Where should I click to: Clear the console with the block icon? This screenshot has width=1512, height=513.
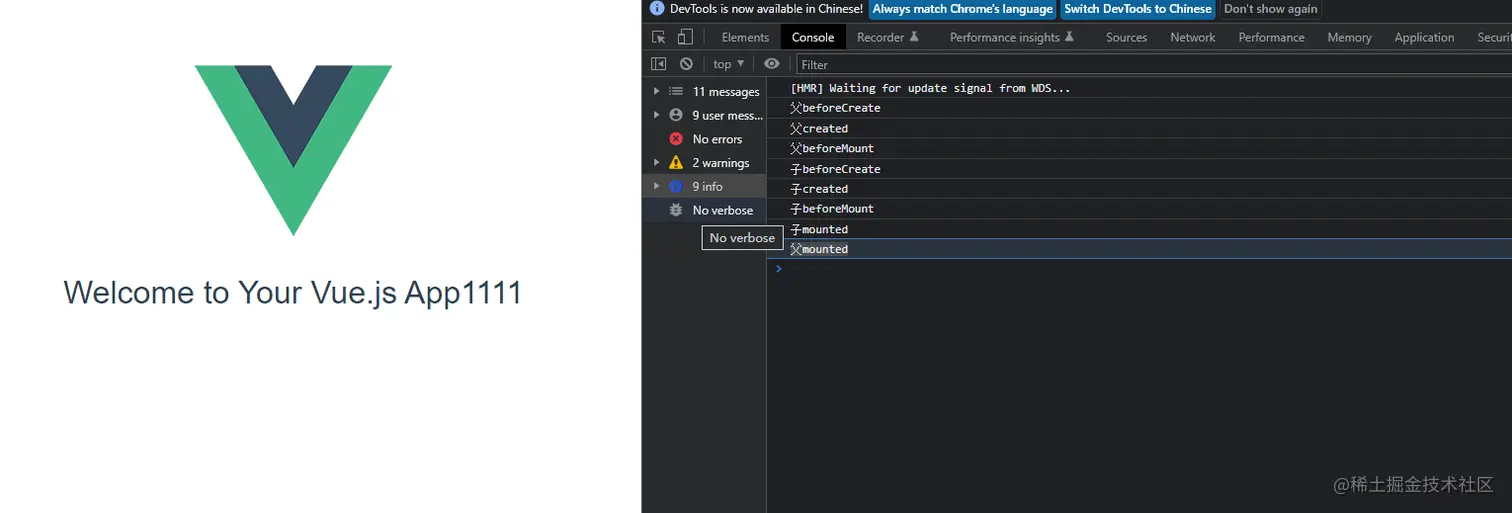686,63
